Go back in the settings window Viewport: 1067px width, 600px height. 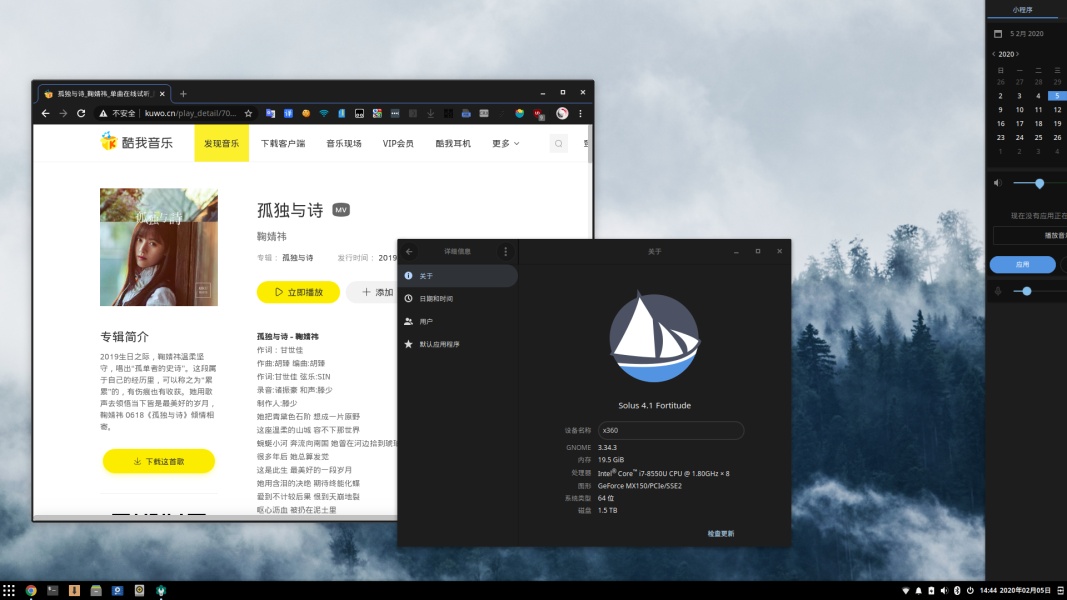(x=410, y=252)
